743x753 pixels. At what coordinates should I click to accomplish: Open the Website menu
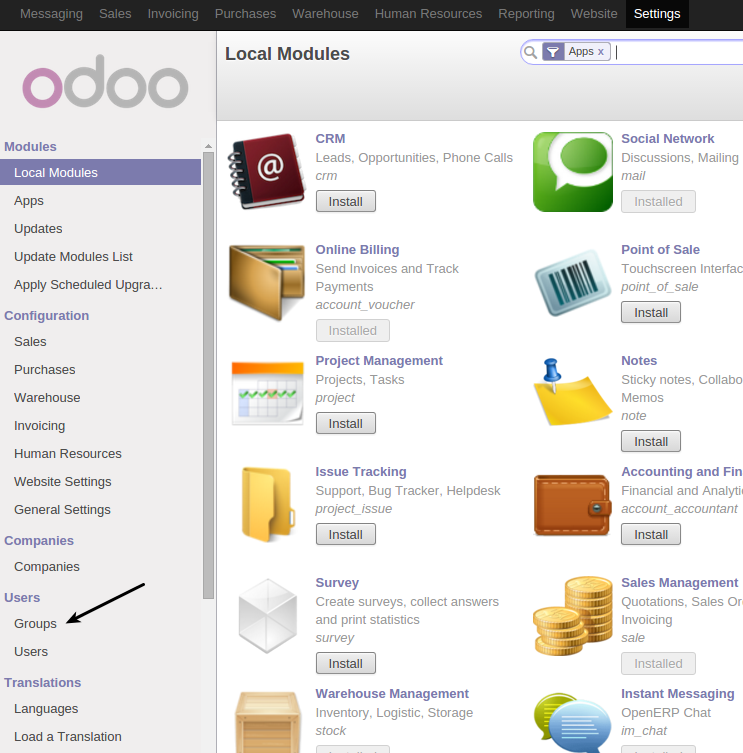point(594,14)
